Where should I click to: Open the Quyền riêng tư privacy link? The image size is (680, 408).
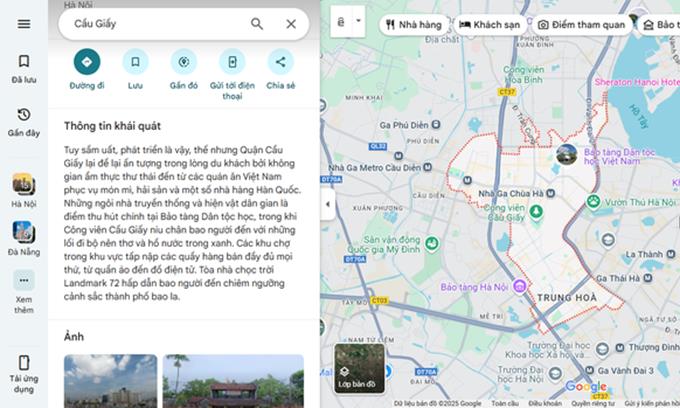point(593,403)
